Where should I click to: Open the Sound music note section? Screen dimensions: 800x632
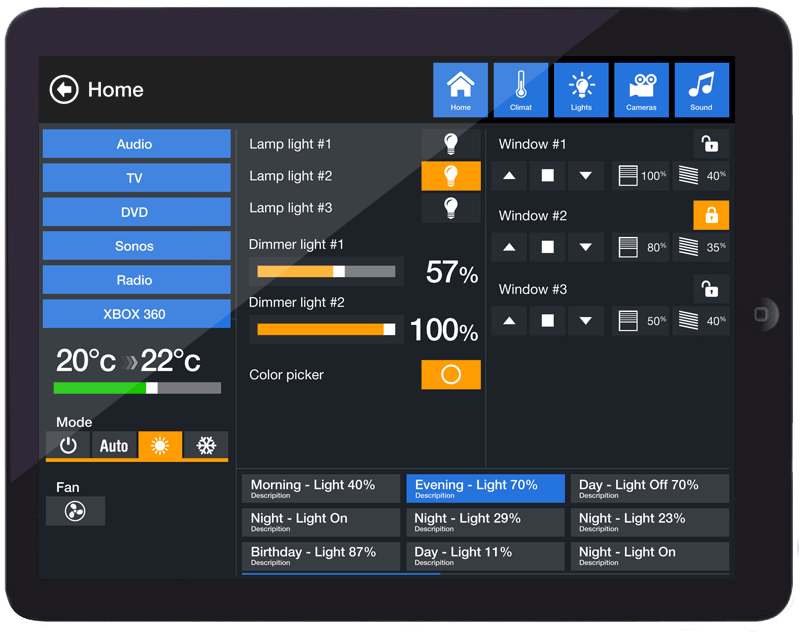702,90
